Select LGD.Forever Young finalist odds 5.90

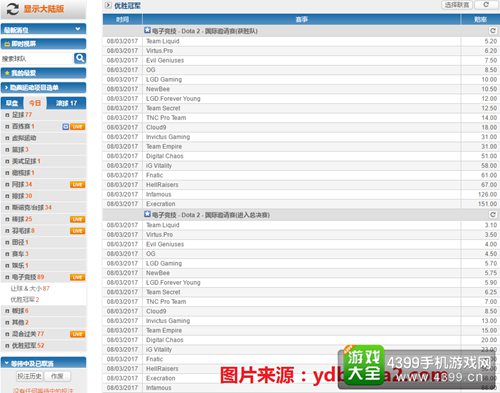[491, 283]
